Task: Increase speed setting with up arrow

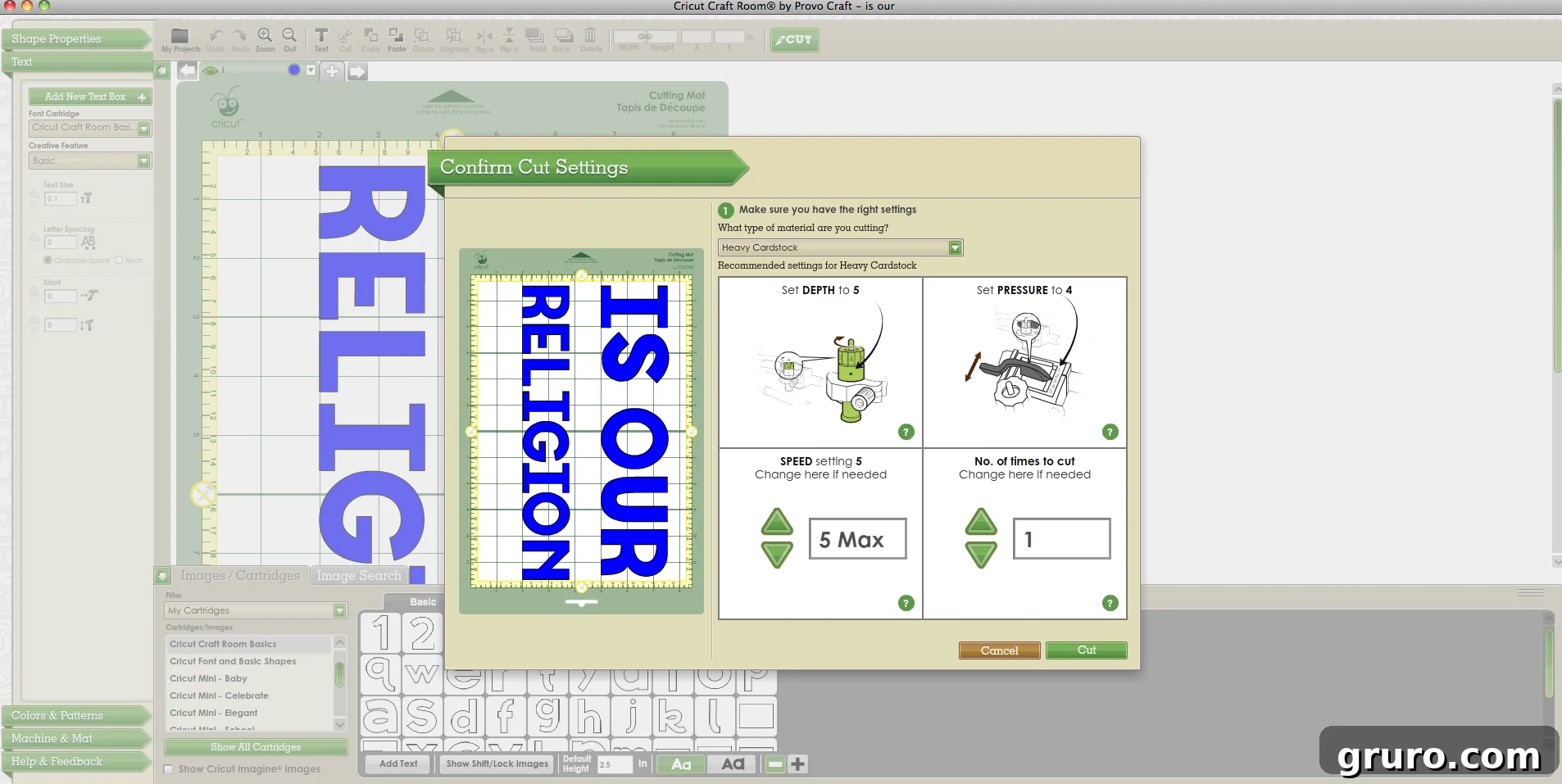Action: pos(777,522)
